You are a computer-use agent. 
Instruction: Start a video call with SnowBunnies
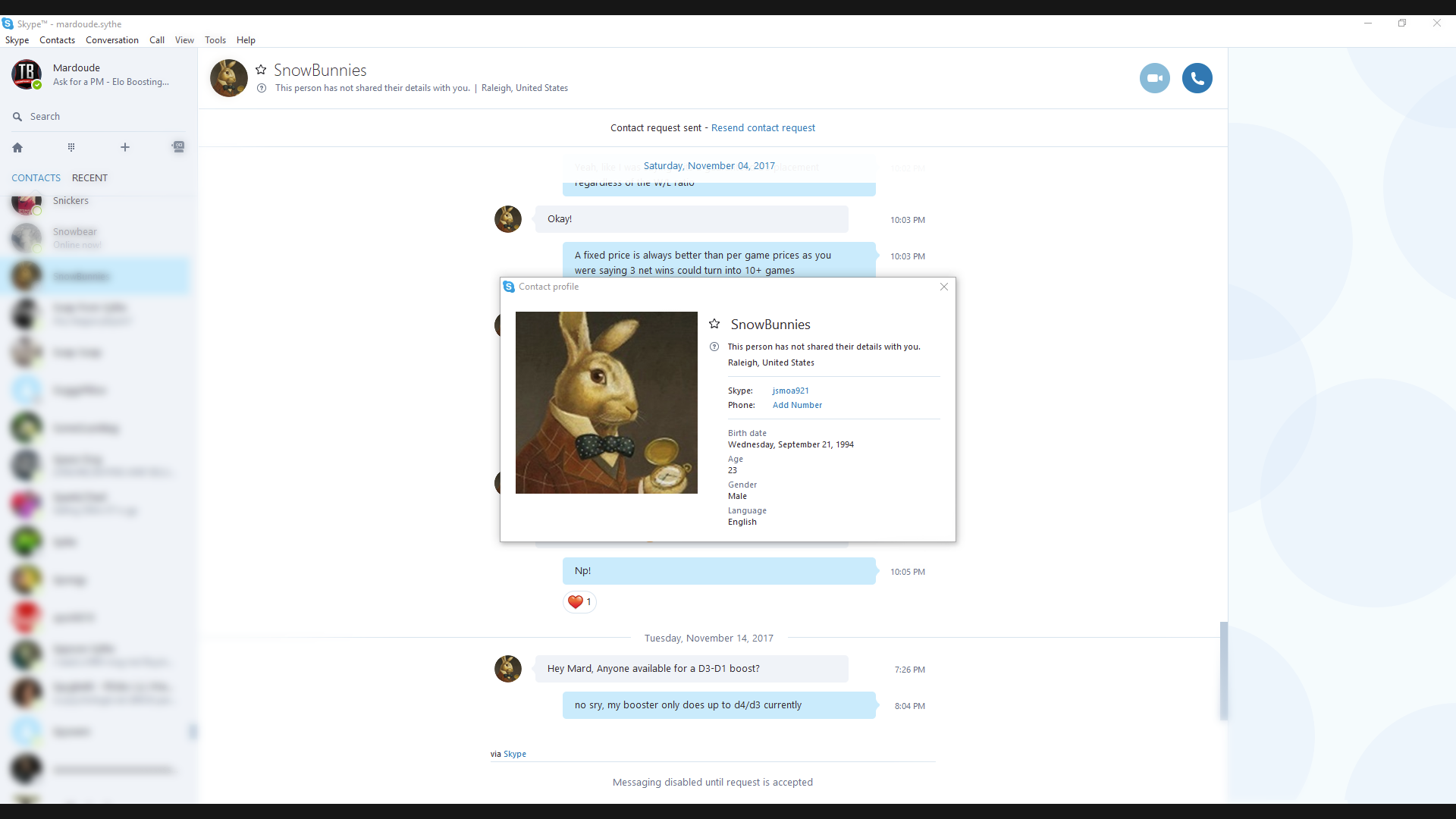pyautogui.click(x=1154, y=78)
